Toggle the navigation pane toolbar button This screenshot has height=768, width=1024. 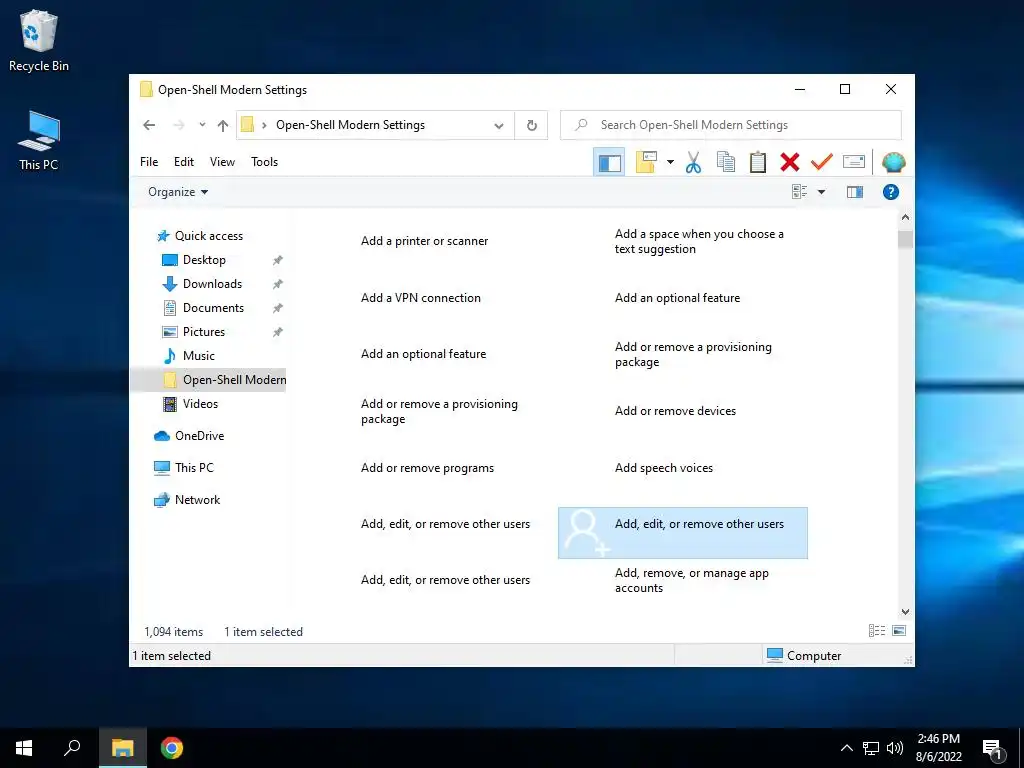(x=609, y=162)
